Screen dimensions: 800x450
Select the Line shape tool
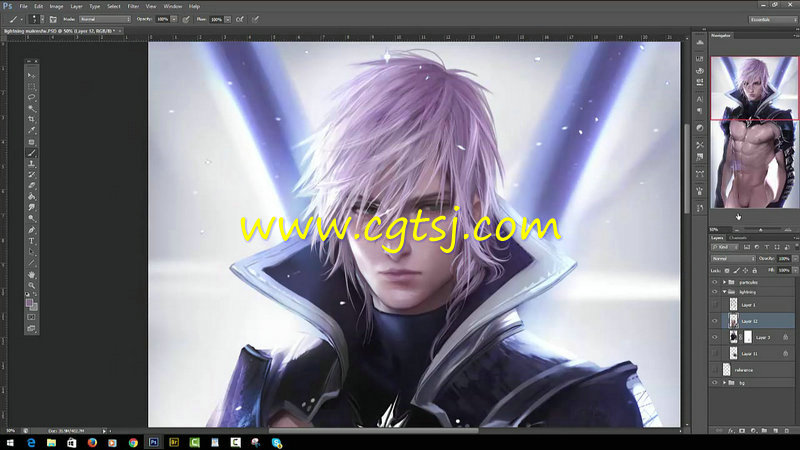click(32, 263)
